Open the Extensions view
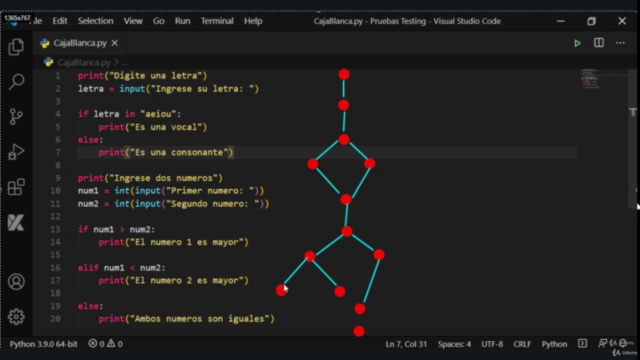Viewport: 640px width, 360px height. coord(16,187)
